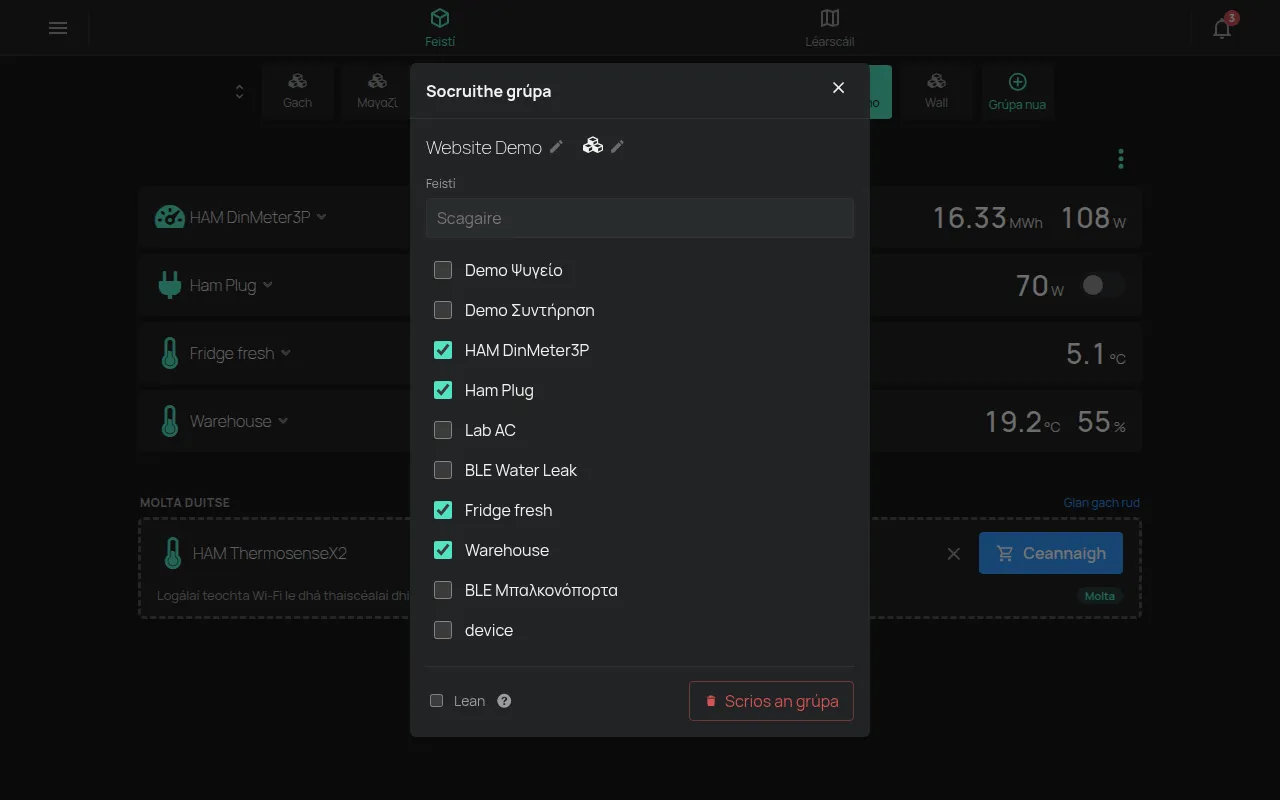The height and width of the screenshot is (800, 1280).
Task: Select the Wall group tab
Action: click(x=936, y=91)
